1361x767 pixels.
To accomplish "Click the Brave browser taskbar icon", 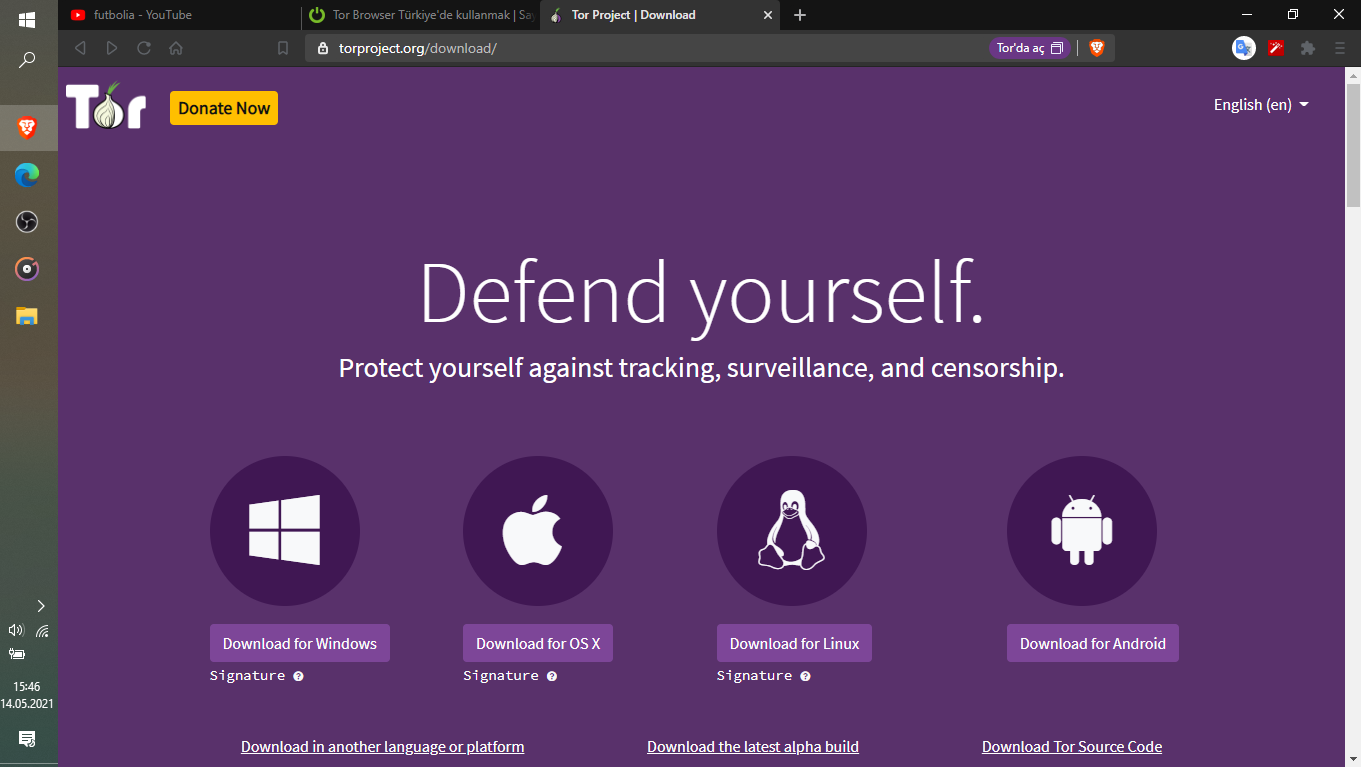I will 27,127.
